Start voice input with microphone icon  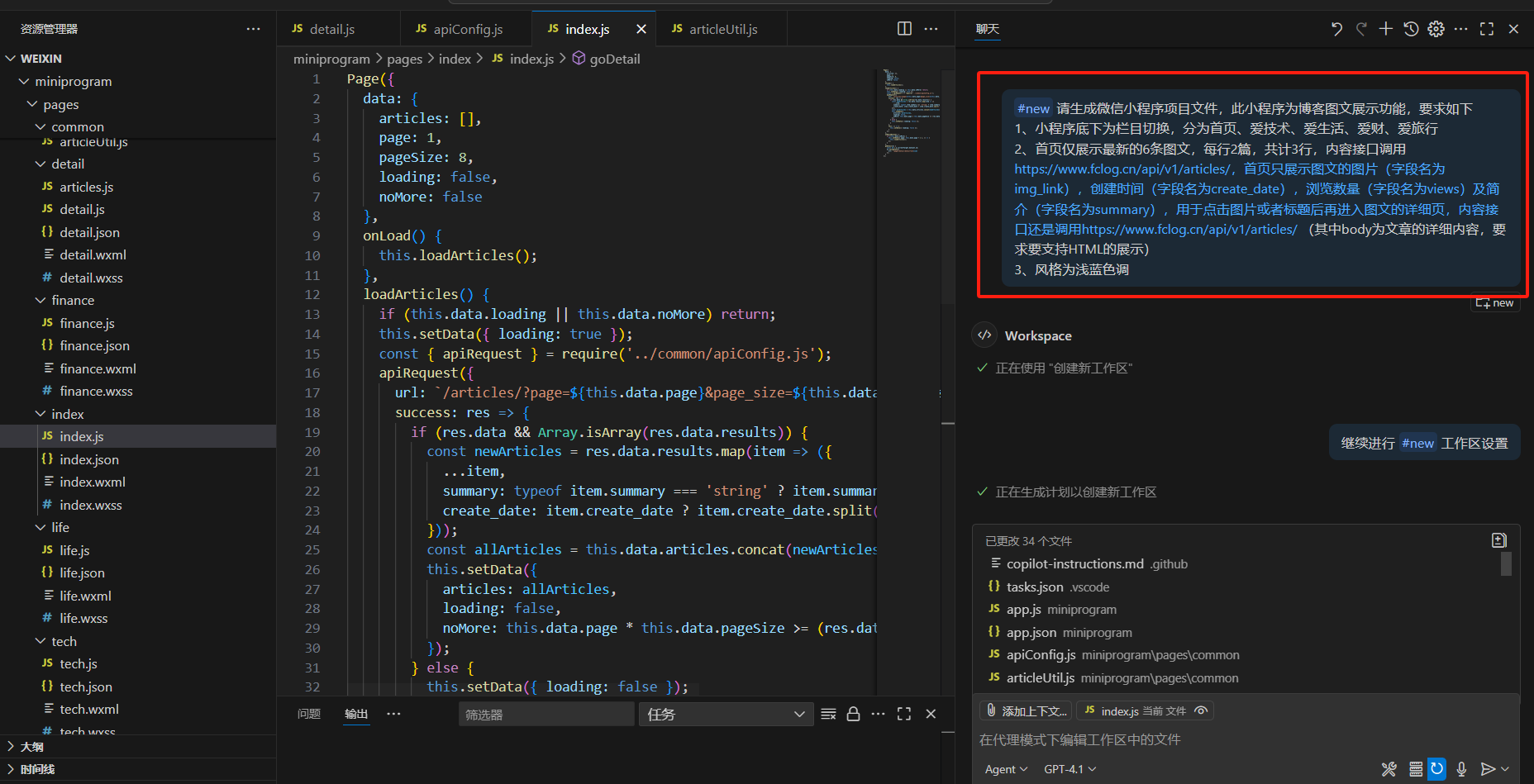pos(1461,769)
